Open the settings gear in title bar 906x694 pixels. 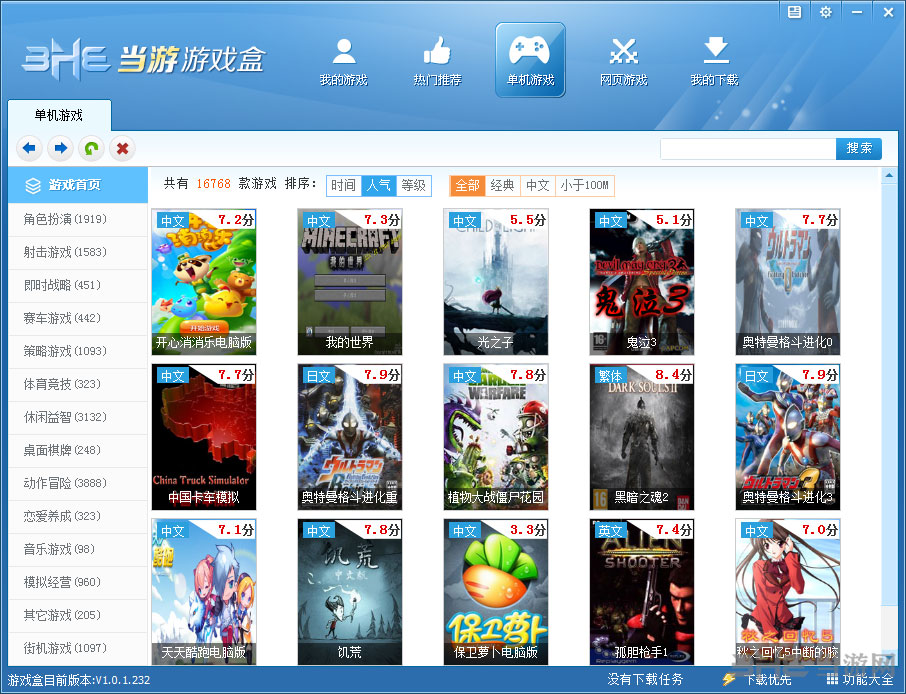[826, 12]
